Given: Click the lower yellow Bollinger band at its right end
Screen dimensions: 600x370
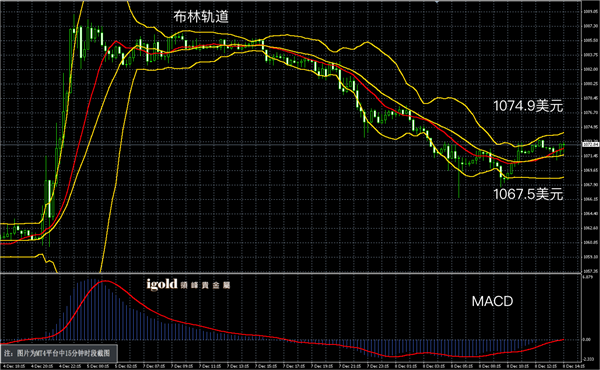Looking at the screenshot, I should 561,178.
